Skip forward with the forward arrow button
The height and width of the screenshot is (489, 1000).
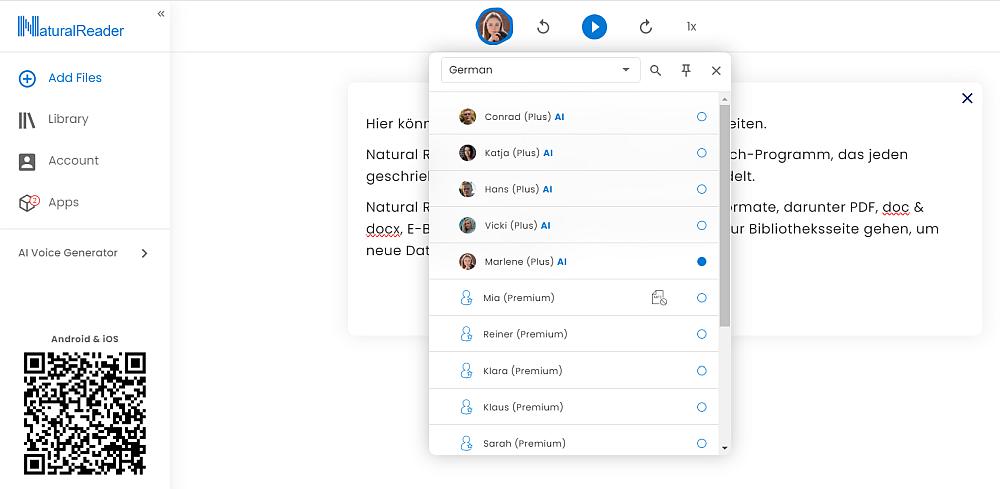click(645, 27)
